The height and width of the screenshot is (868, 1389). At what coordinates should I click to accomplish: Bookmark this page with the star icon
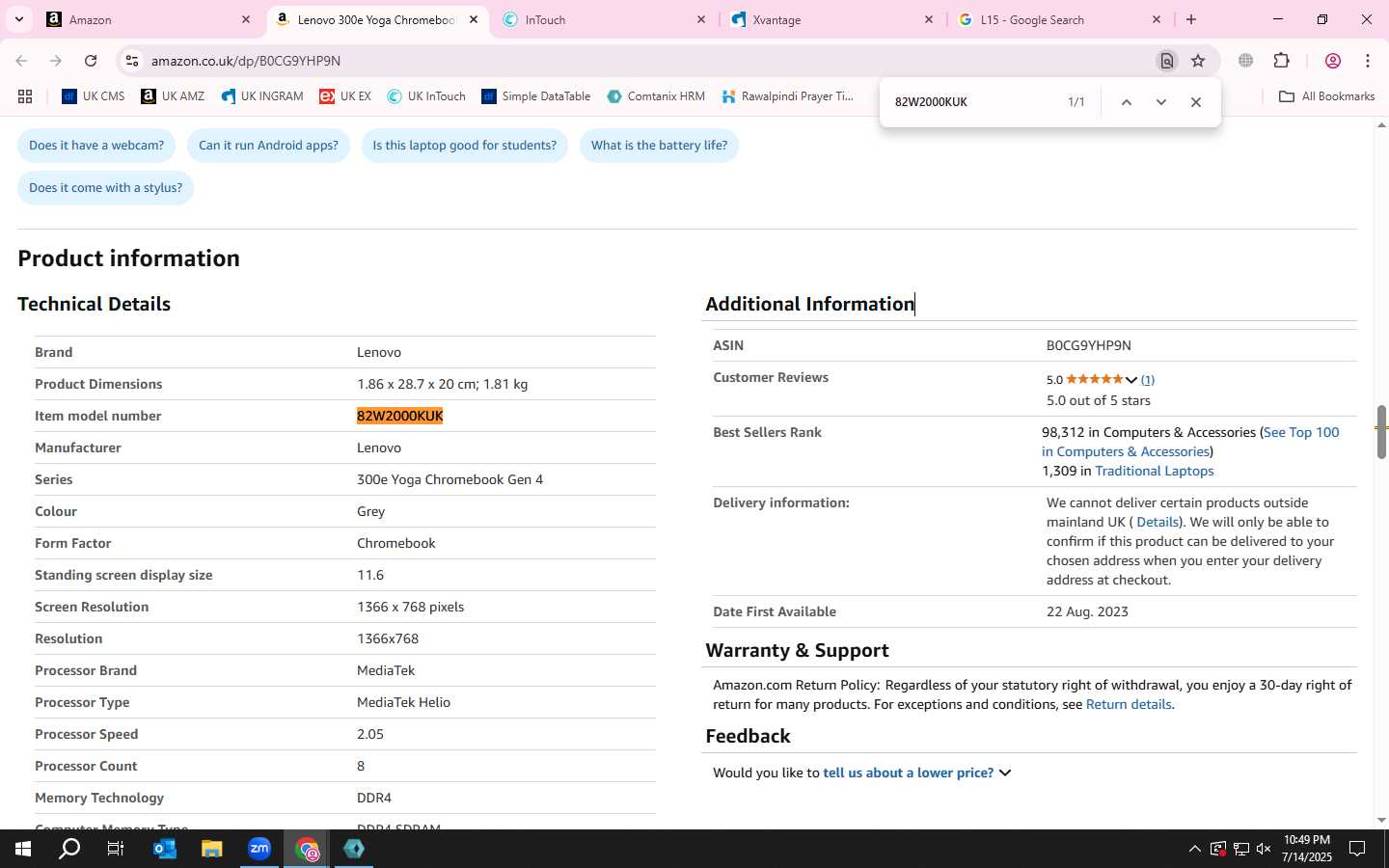coord(1198,61)
